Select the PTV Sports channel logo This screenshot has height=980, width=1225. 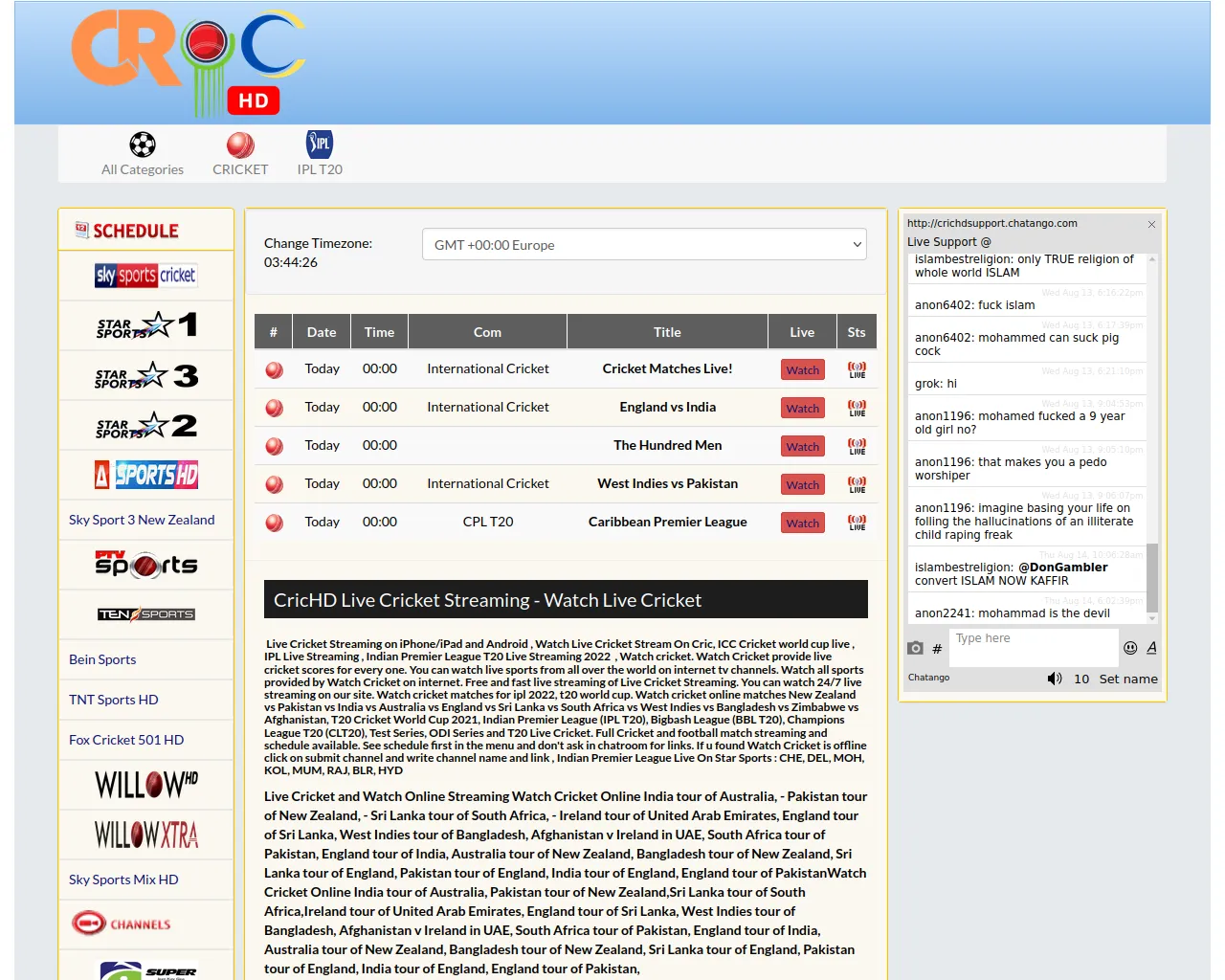145,565
